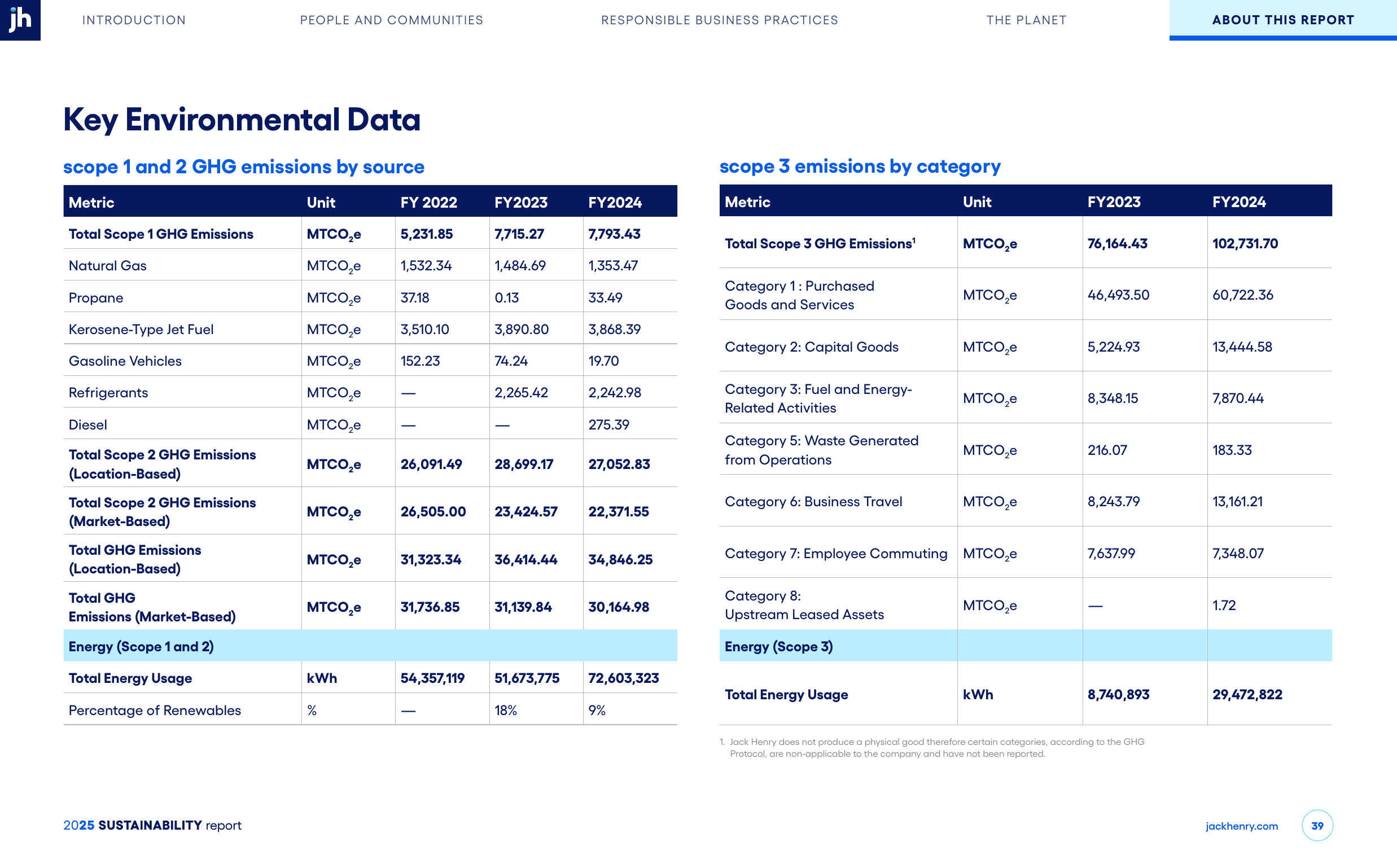Open the Introduction tab
The width and height of the screenshot is (1397, 868).
pyautogui.click(x=134, y=20)
